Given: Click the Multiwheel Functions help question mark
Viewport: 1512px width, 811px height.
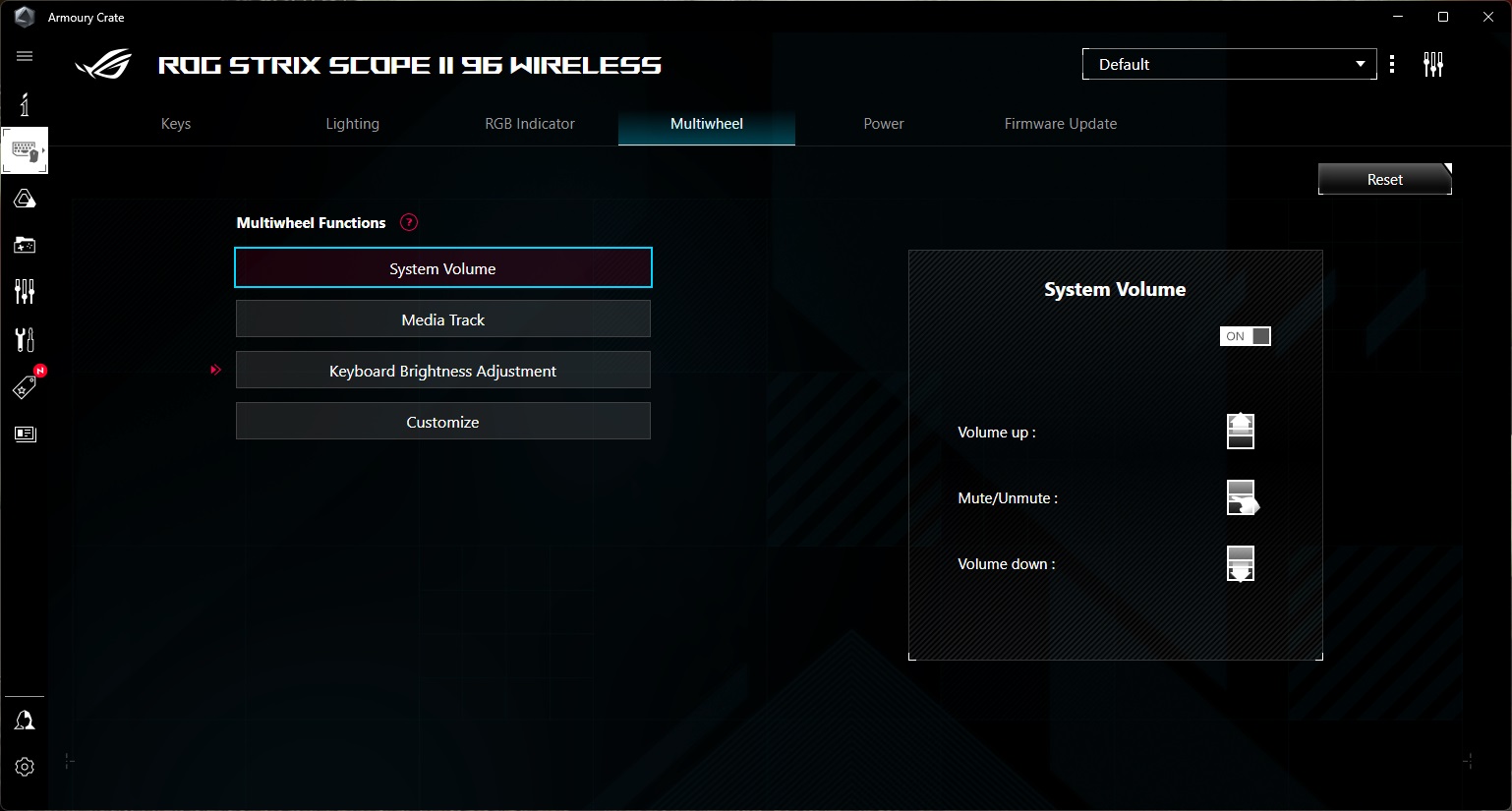Looking at the screenshot, I should [409, 222].
